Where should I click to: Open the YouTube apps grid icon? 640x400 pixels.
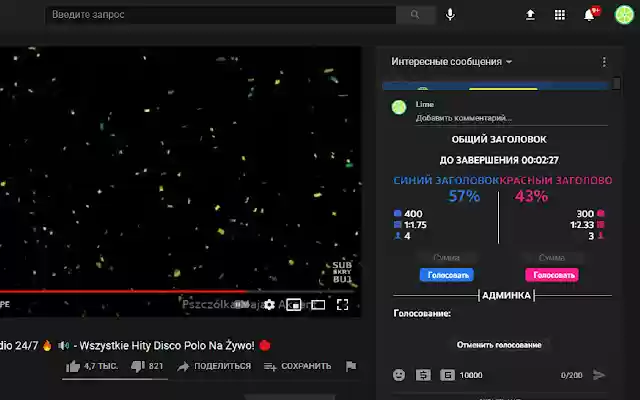[560, 15]
